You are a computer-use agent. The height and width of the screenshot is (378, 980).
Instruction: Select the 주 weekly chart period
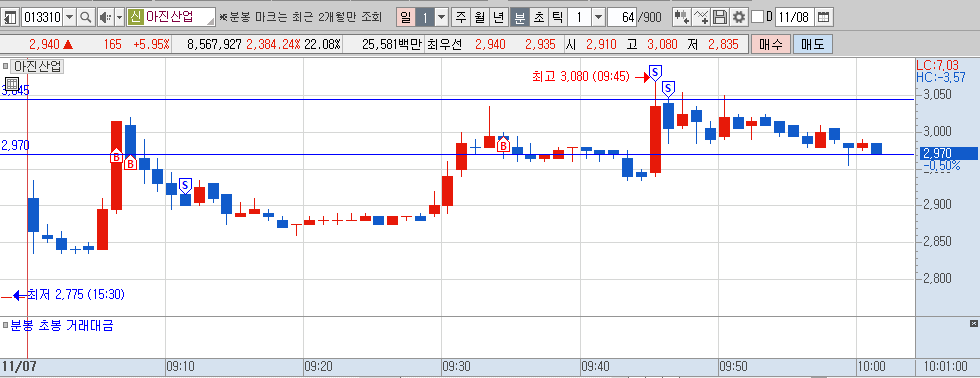461,17
